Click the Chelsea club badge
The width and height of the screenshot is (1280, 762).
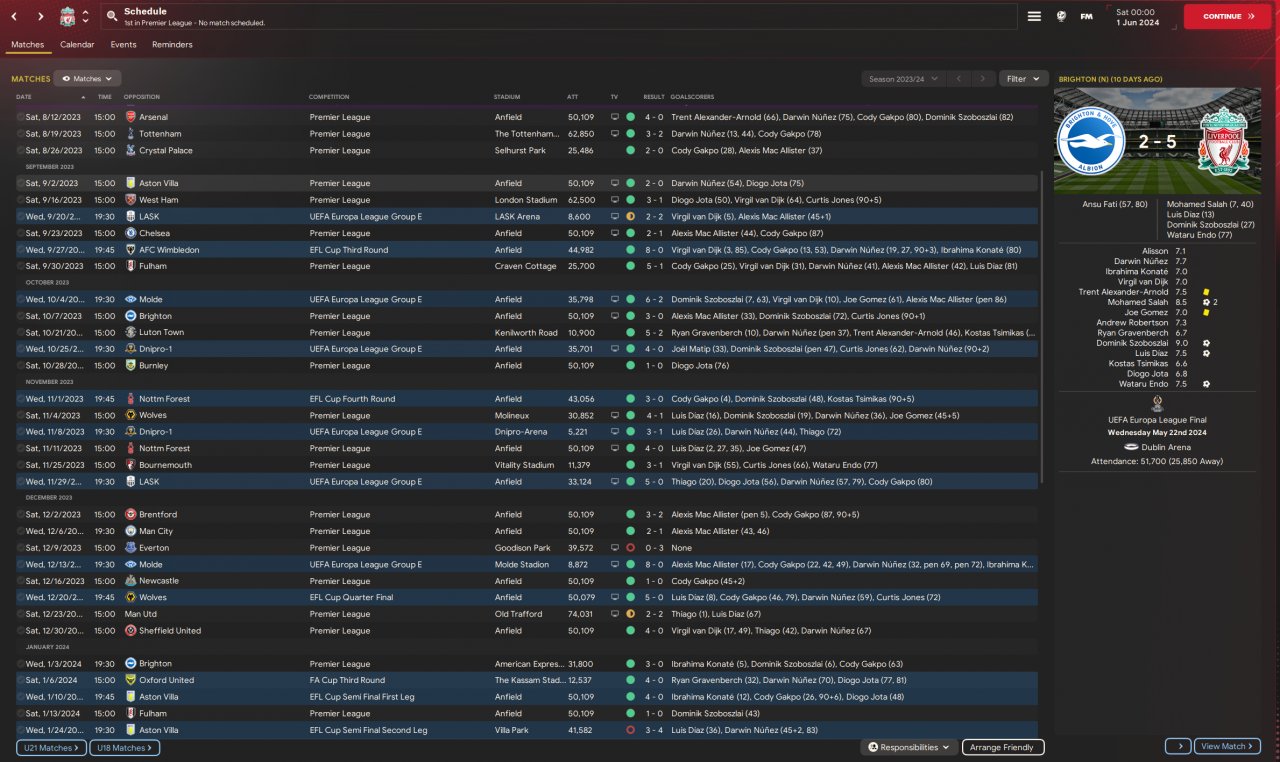click(x=131, y=233)
